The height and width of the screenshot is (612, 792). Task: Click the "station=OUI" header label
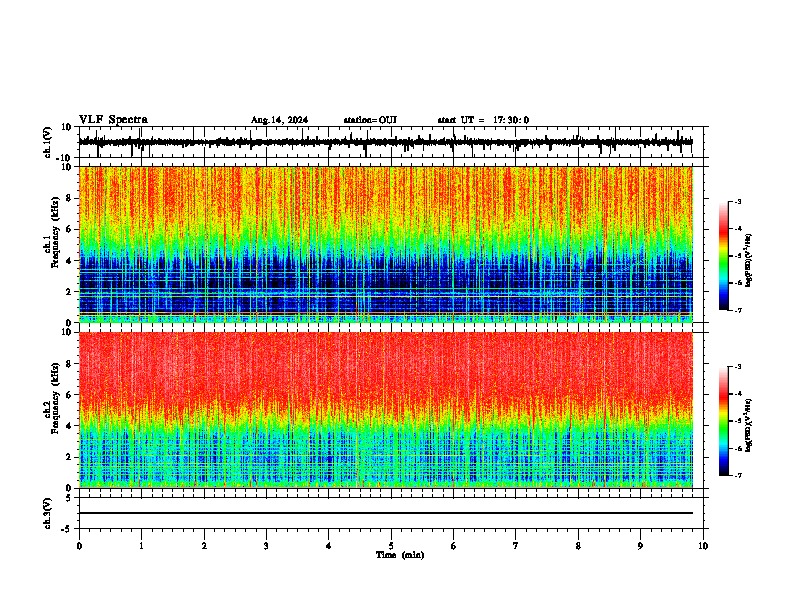point(370,120)
